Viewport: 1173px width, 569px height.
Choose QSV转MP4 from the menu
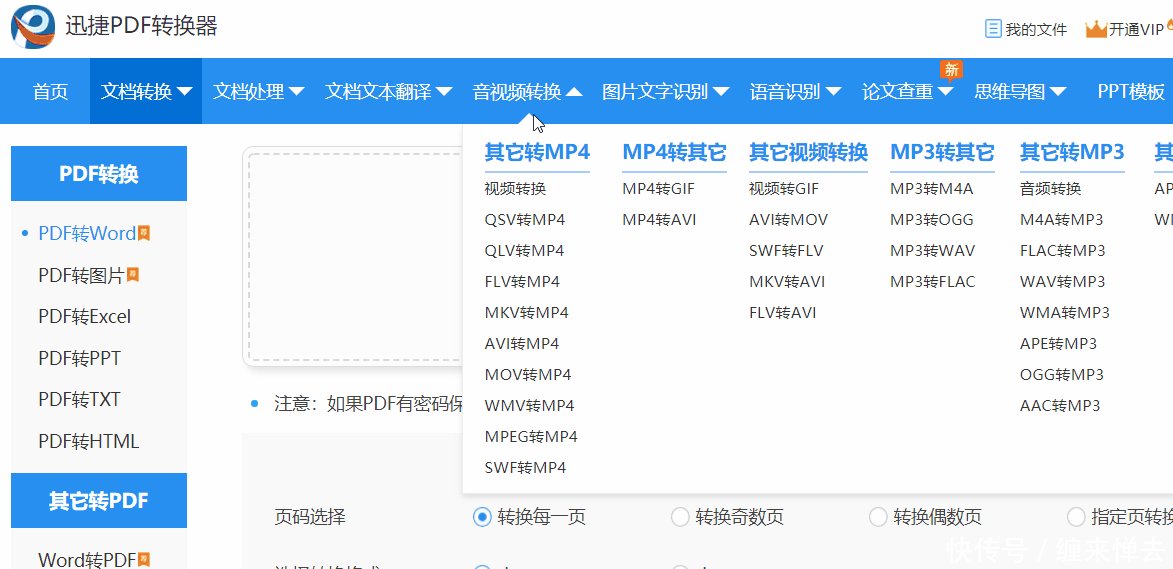point(524,220)
